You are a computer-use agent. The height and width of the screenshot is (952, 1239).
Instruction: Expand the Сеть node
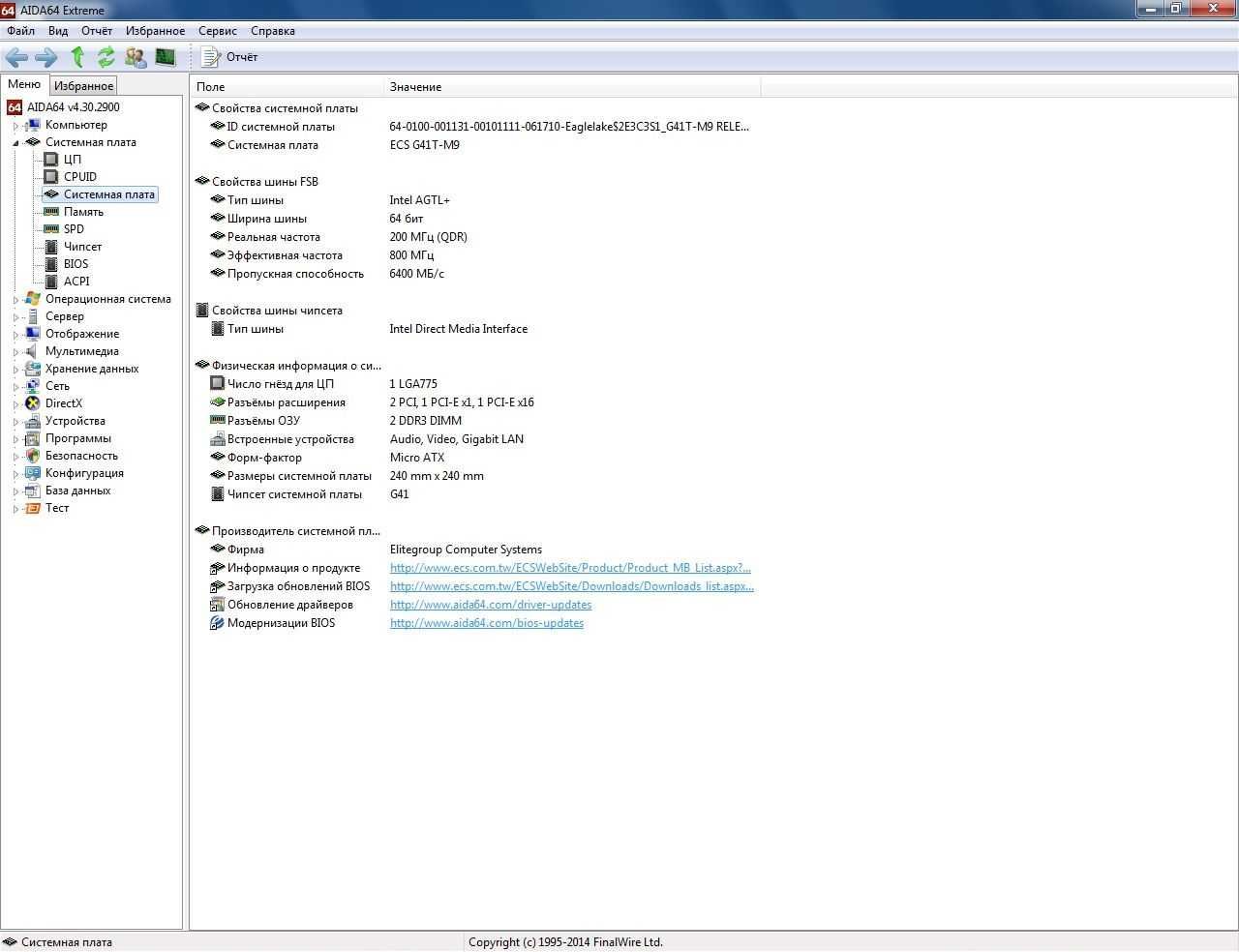pyautogui.click(x=15, y=387)
